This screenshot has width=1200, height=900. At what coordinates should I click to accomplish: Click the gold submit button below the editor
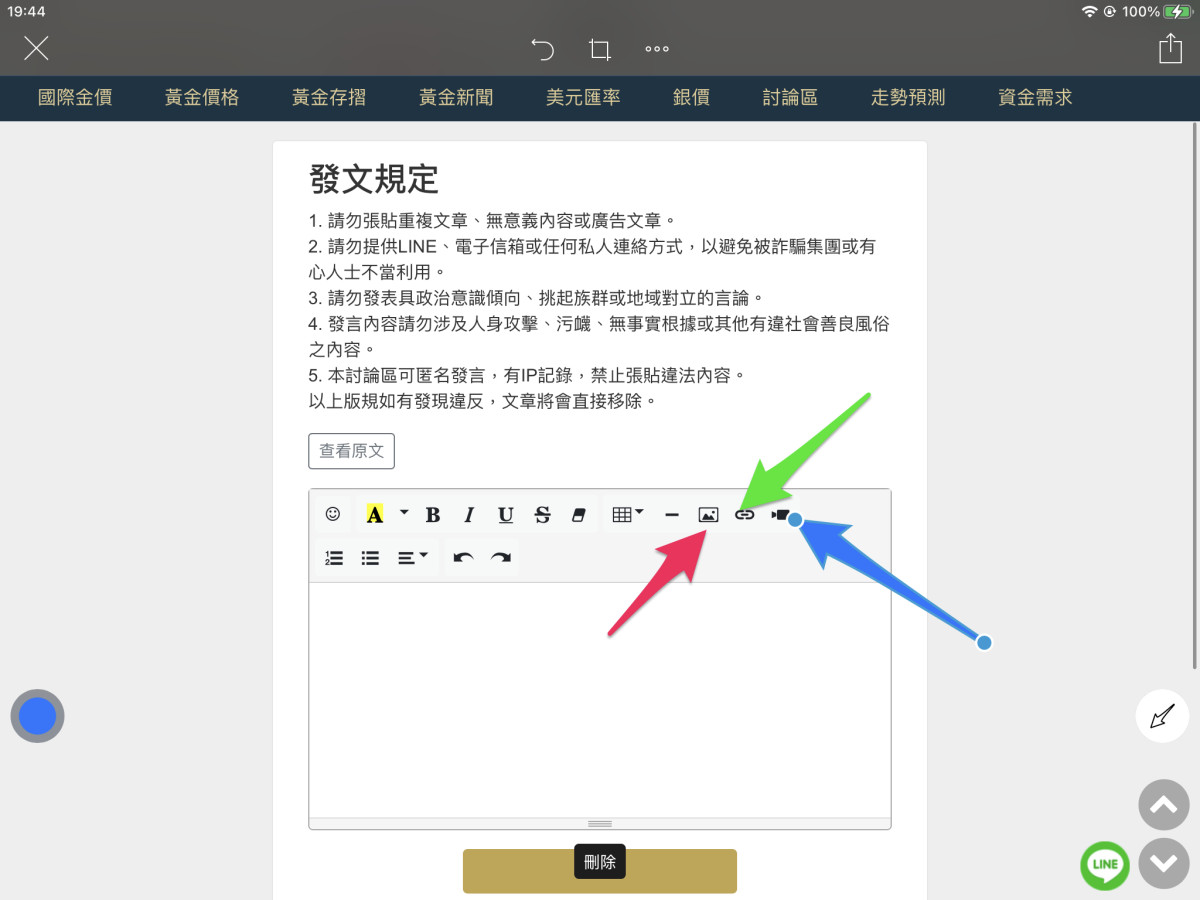tap(600, 871)
